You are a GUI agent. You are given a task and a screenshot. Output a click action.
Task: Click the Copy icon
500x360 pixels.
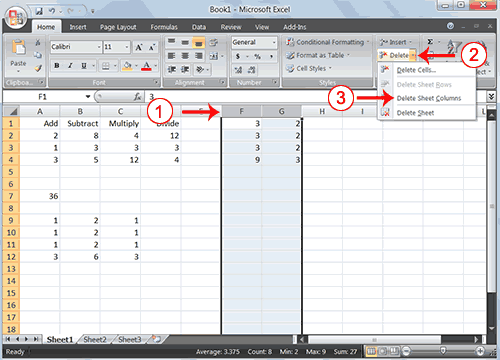coord(38,55)
